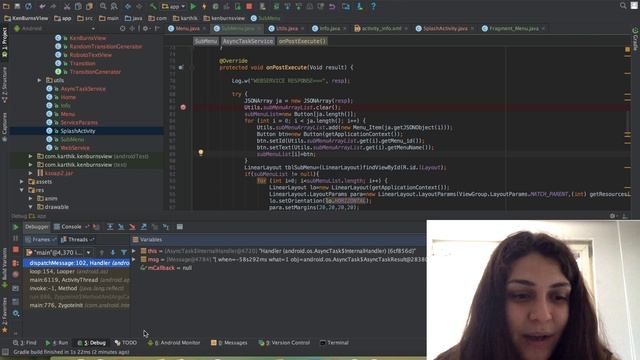Image resolution: width=640 pixels, height=360 pixels.
Task: Switch to the Utils.java editor tab
Action: coord(287,29)
